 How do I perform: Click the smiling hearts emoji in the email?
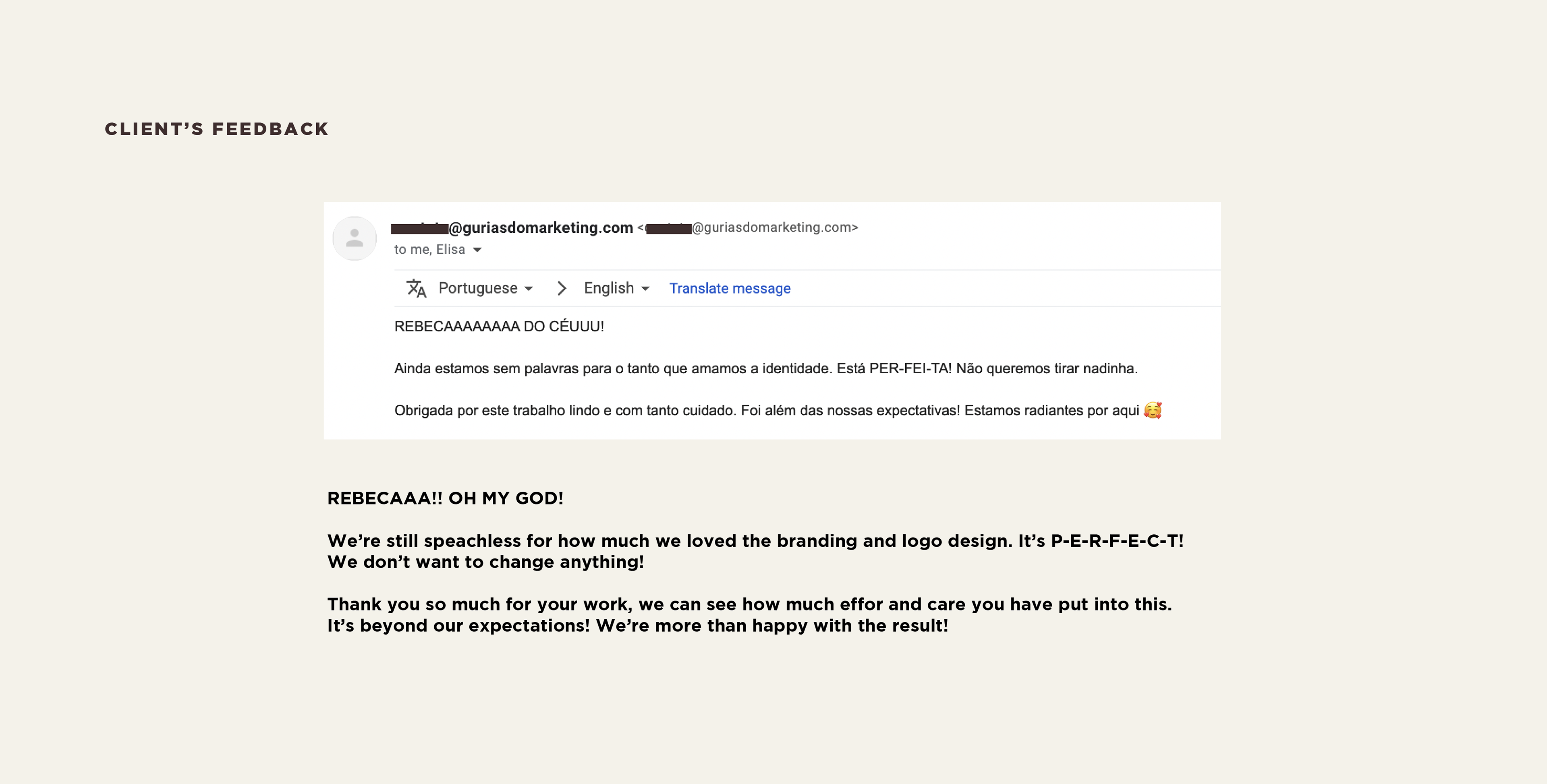click(x=1153, y=410)
